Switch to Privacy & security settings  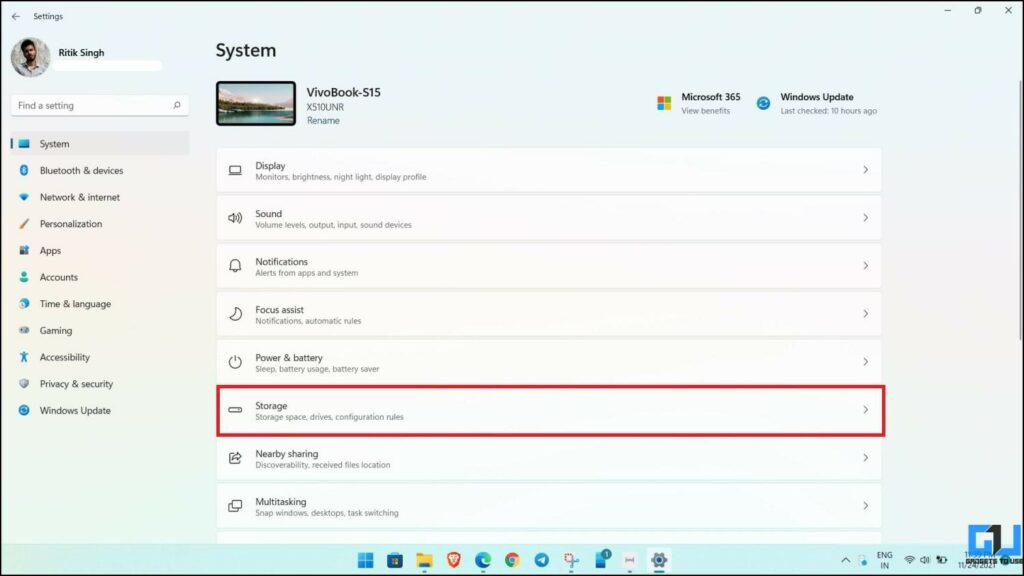tap(22, 383)
